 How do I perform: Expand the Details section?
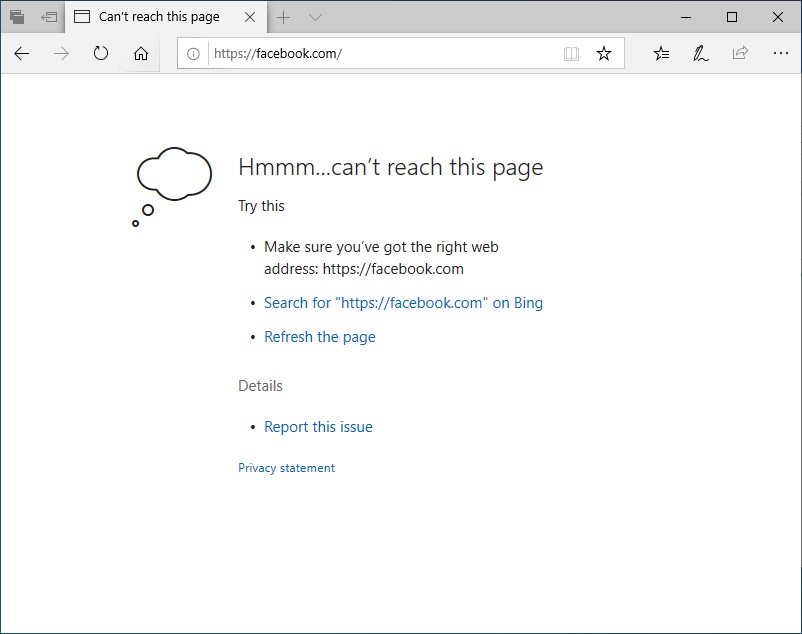pos(260,386)
